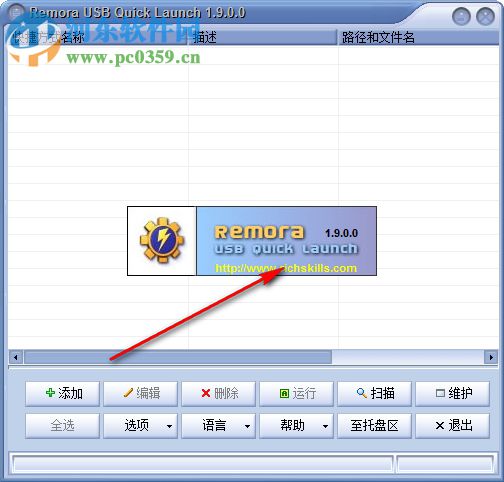Screen dimensions: 504x482
Task: Click the 路径和文件名 column header
Action: 418,37
